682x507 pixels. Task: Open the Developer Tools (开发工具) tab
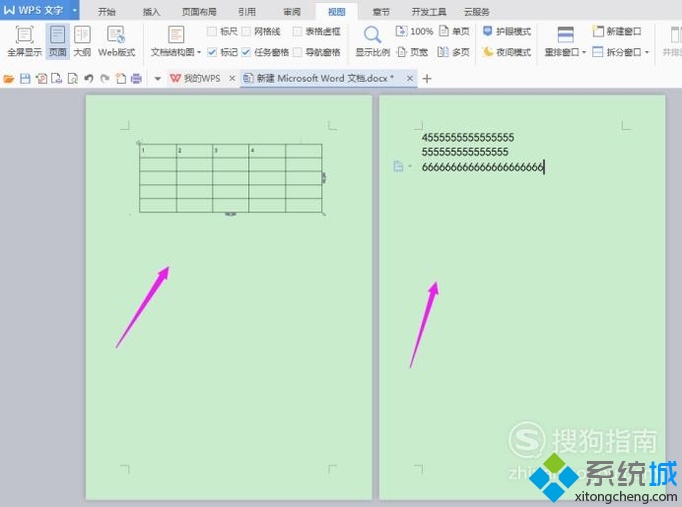coord(428,12)
